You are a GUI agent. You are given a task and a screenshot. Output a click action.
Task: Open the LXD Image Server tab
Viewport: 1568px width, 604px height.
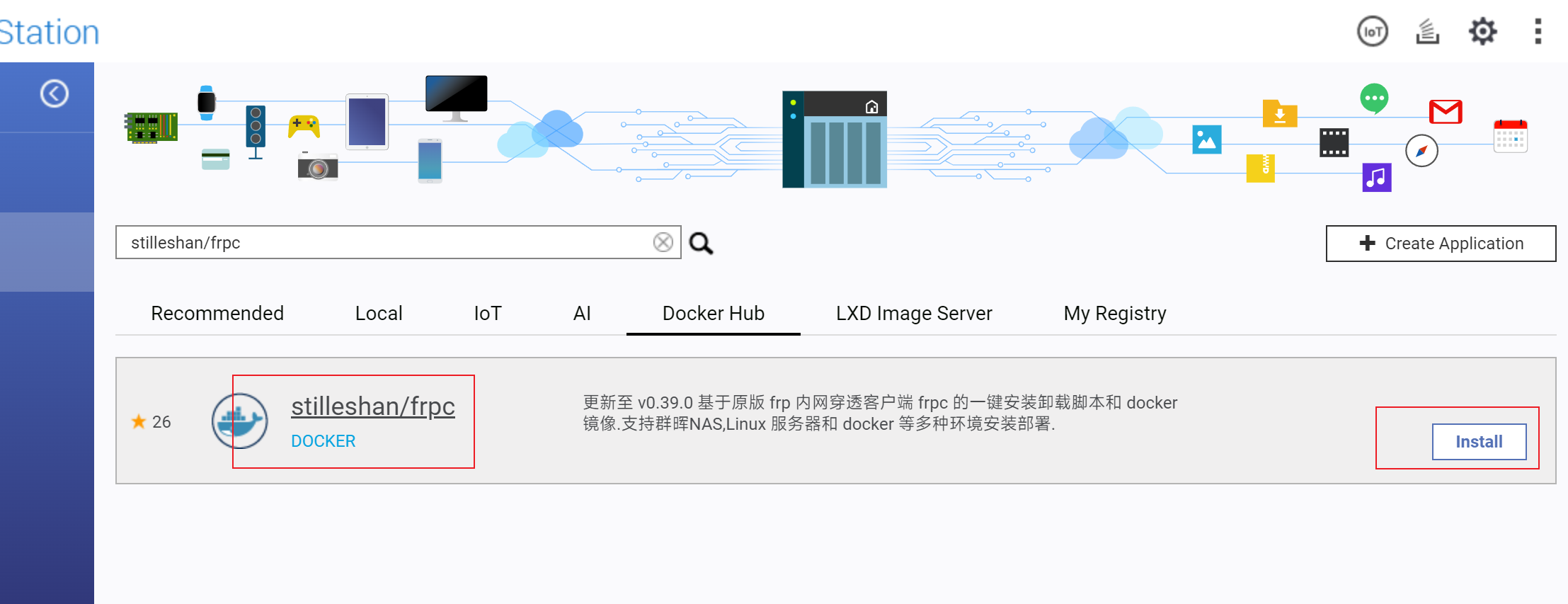coord(914,313)
